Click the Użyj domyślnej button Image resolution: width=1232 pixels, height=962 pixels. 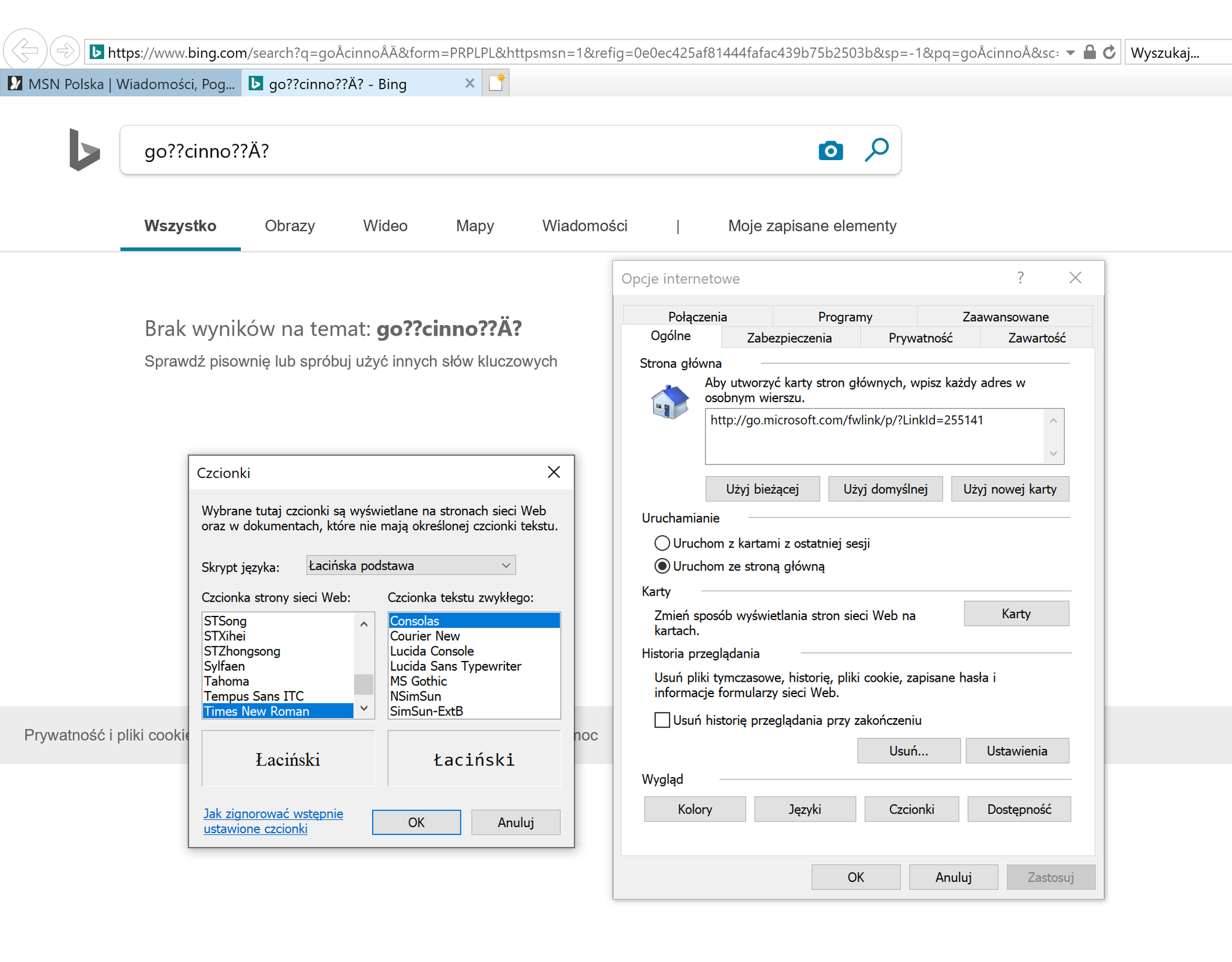pyautogui.click(x=885, y=489)
